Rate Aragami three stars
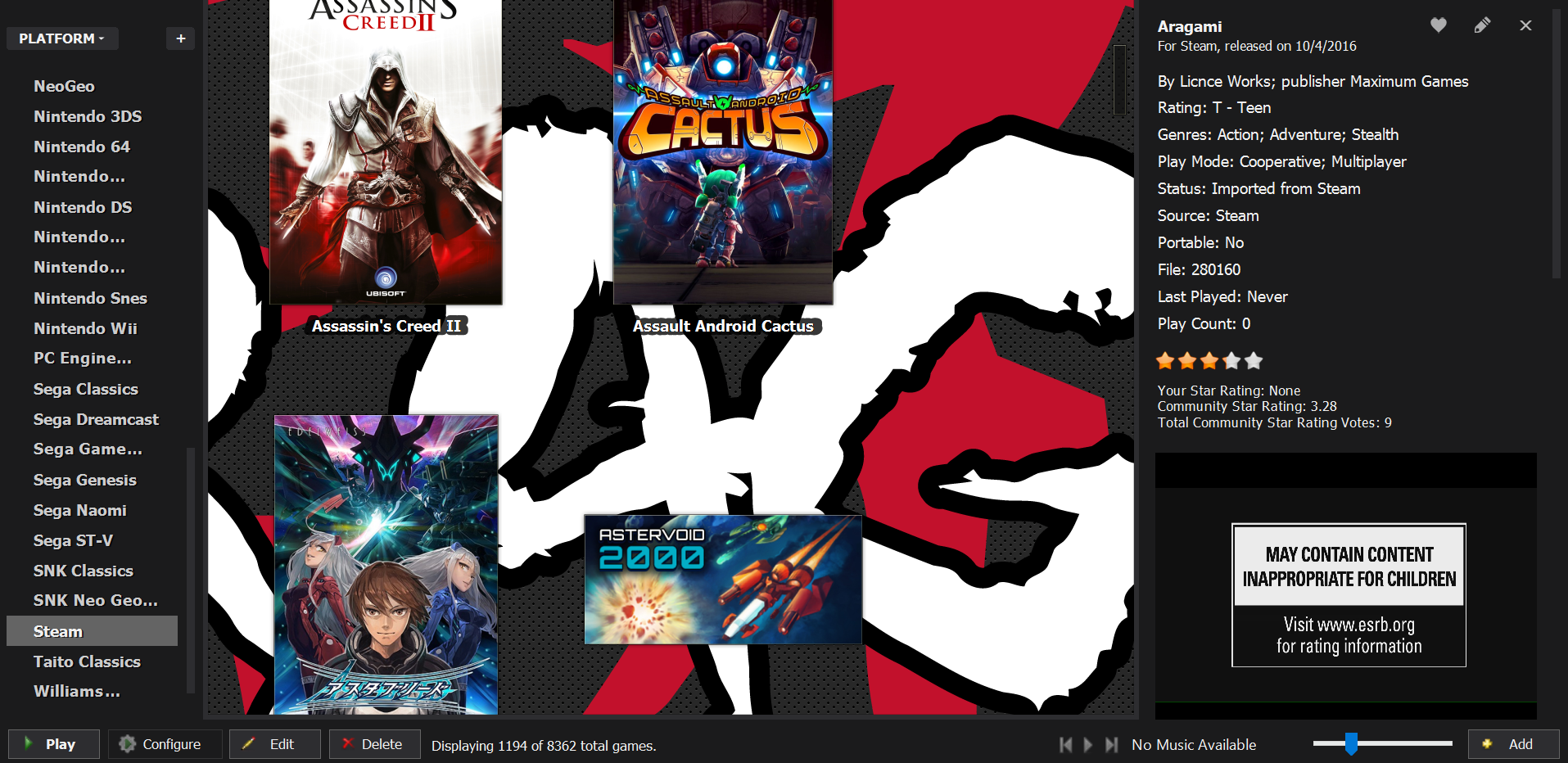Image resolution: width=1568 pixels, height=763 pixels. click(1209, 360)
